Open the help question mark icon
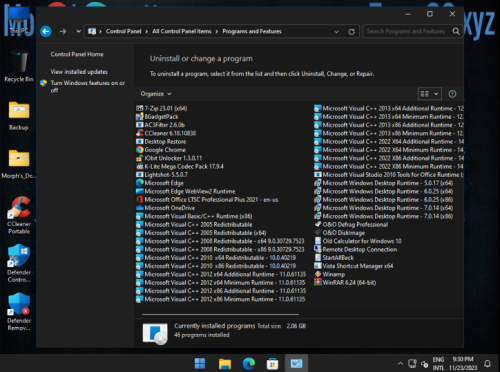This screenshot has height=372, width=500. coord(452,94)
